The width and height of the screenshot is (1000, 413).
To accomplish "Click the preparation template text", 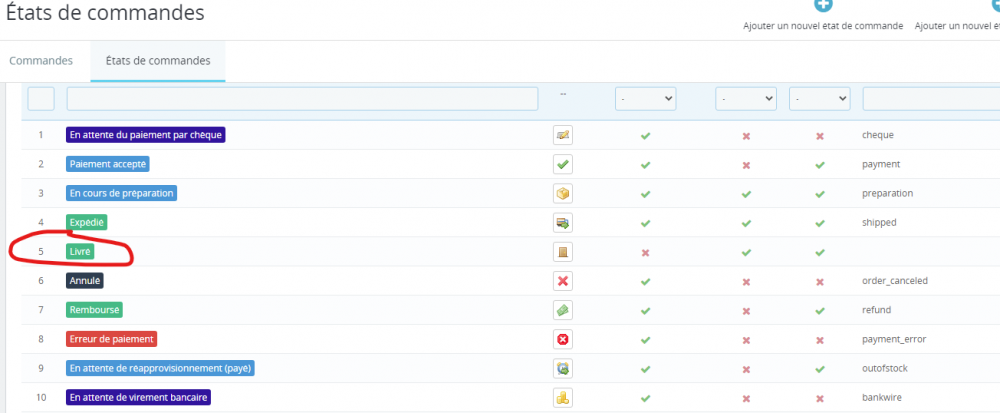I will [887, 193].
